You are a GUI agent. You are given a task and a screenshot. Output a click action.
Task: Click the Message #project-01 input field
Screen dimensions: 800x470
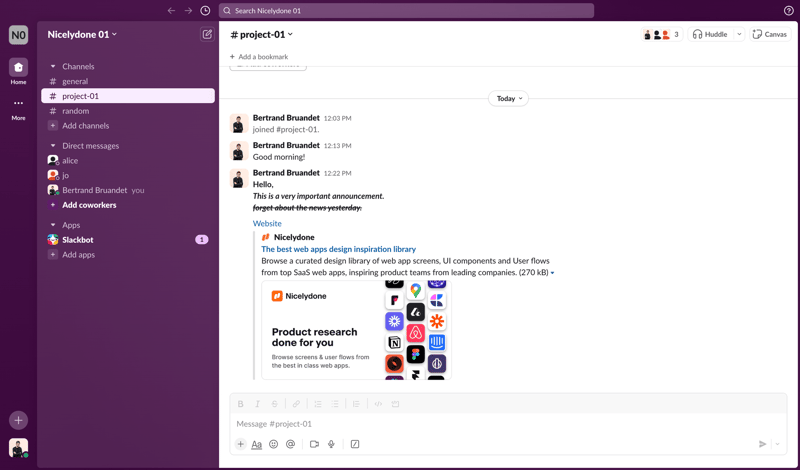pyautogui.click(x=508, y=424)
